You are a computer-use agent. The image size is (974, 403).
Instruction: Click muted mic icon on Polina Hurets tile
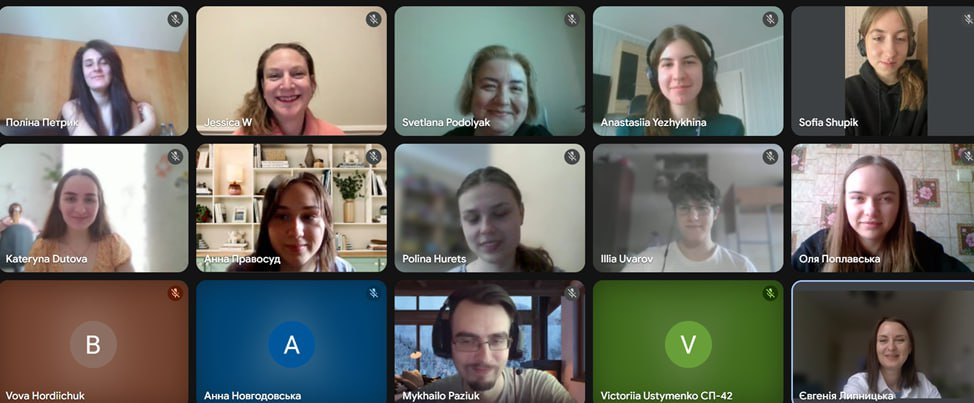coord(571,156)
